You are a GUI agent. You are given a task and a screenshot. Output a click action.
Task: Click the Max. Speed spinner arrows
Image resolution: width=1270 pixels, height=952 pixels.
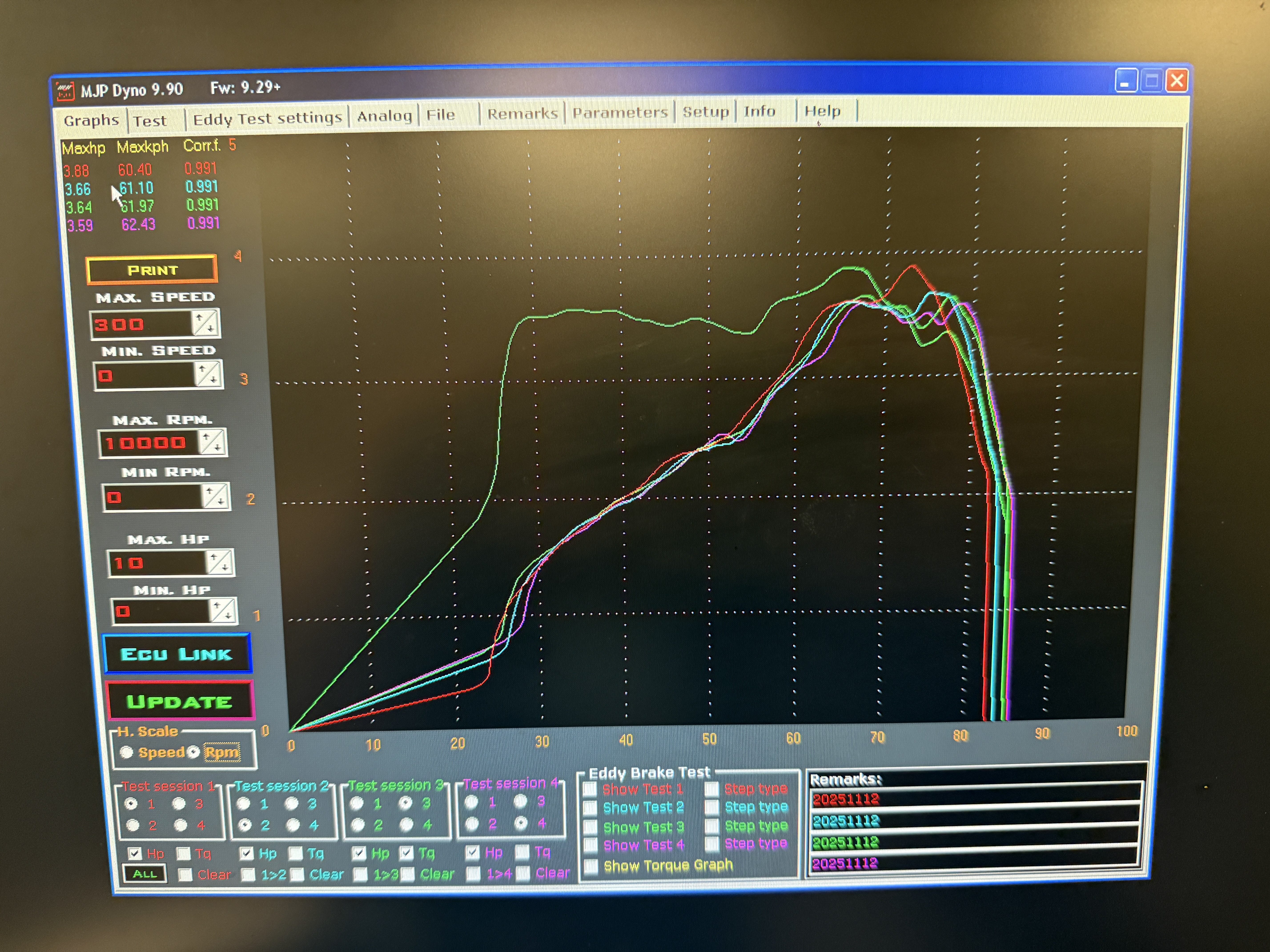(x=204, y=323)
